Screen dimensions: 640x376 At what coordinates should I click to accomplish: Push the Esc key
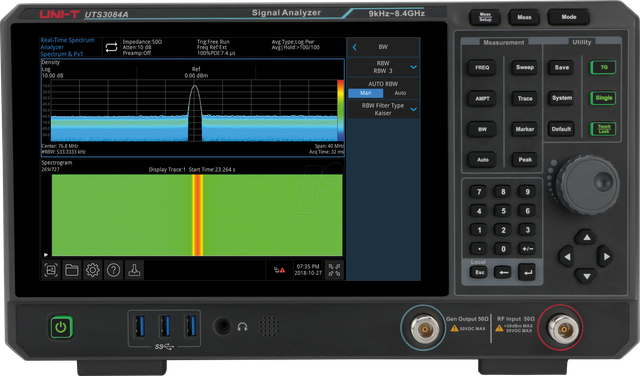click(x=479, y=272)
